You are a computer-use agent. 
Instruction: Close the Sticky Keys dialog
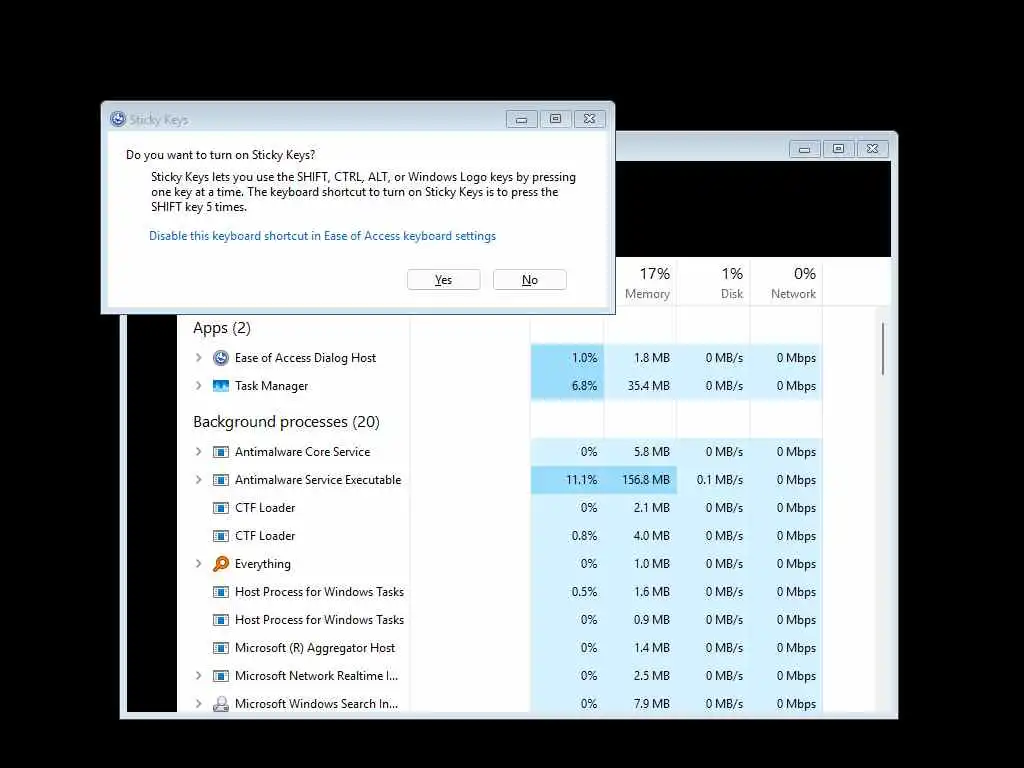590,119
